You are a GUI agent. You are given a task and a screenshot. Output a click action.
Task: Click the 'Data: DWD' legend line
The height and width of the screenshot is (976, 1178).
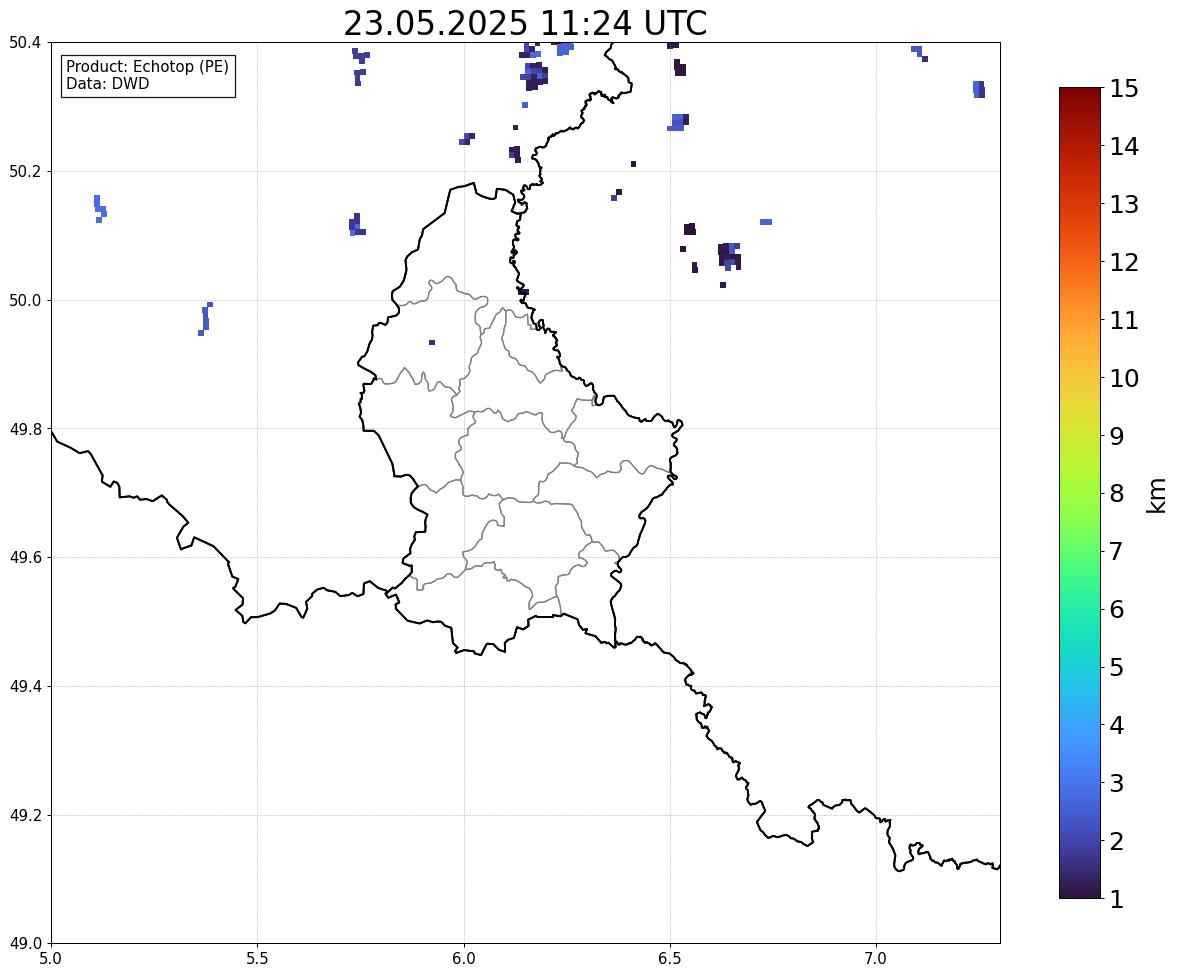tap(107, 83)
